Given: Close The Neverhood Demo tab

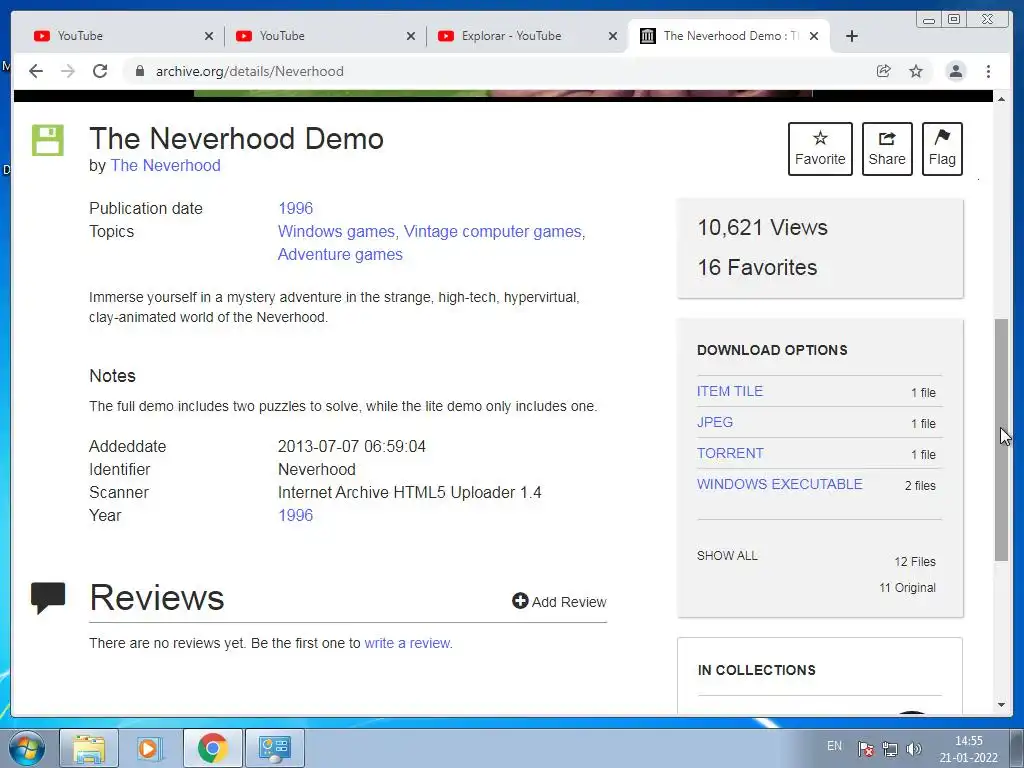Looking at the screenshot, I should 814,36.
